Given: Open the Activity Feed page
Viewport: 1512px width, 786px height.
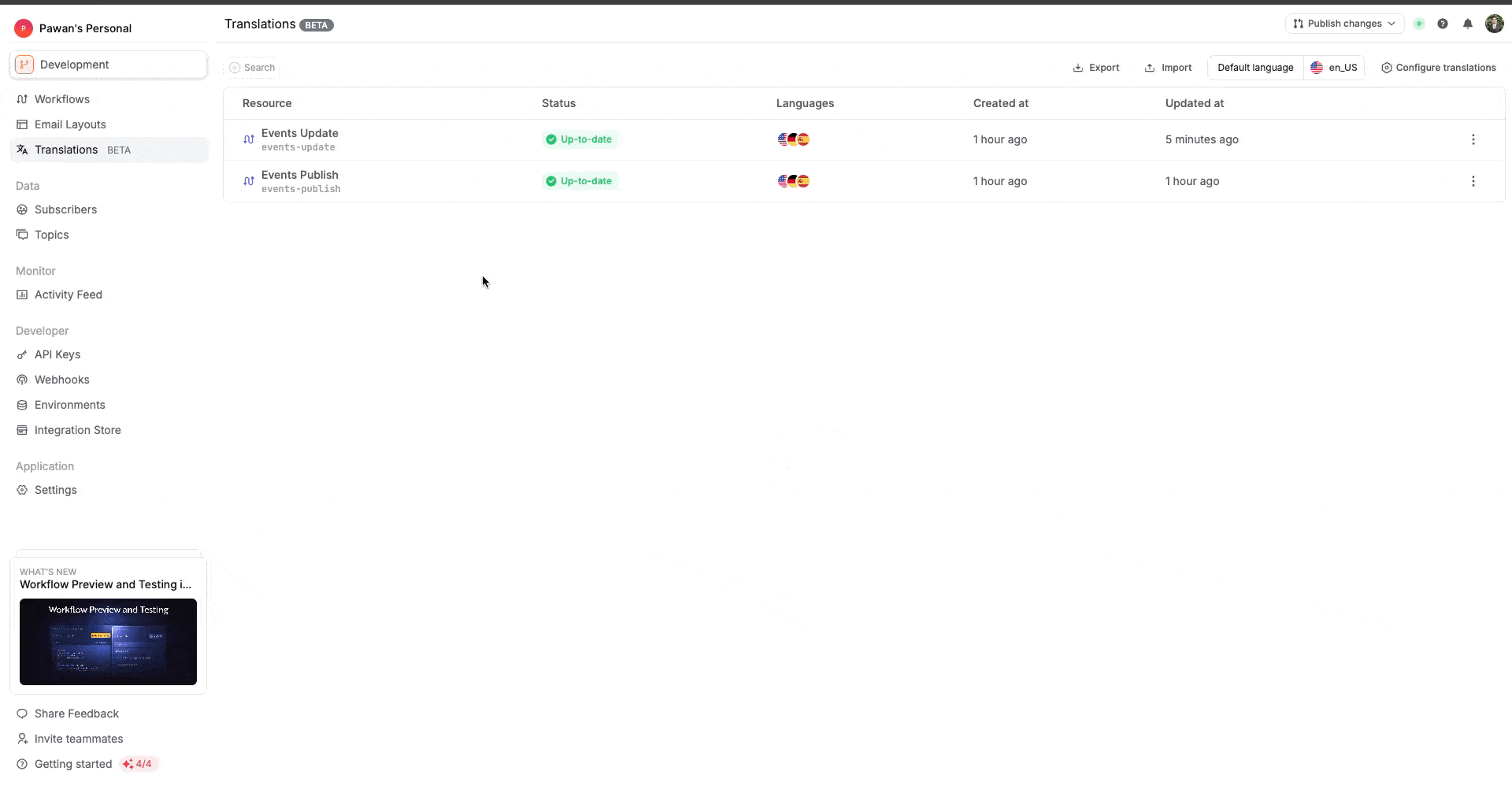Looking at the screenshot, I should (x=69, y=295).
